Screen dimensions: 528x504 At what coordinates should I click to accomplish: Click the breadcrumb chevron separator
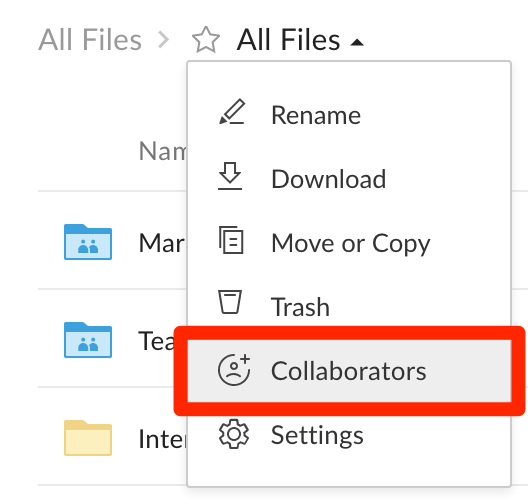(164, 40)
